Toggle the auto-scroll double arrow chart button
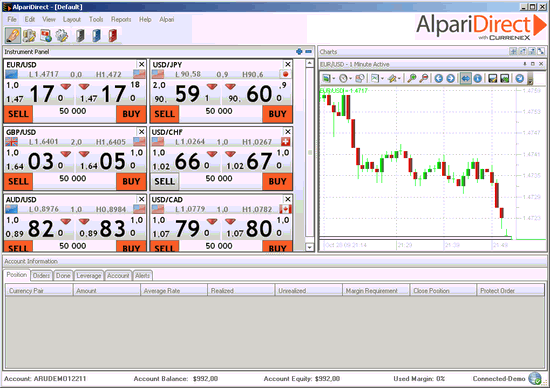Image resolution: width=550 pixels, height=388 pixels. tap(466, 78)
